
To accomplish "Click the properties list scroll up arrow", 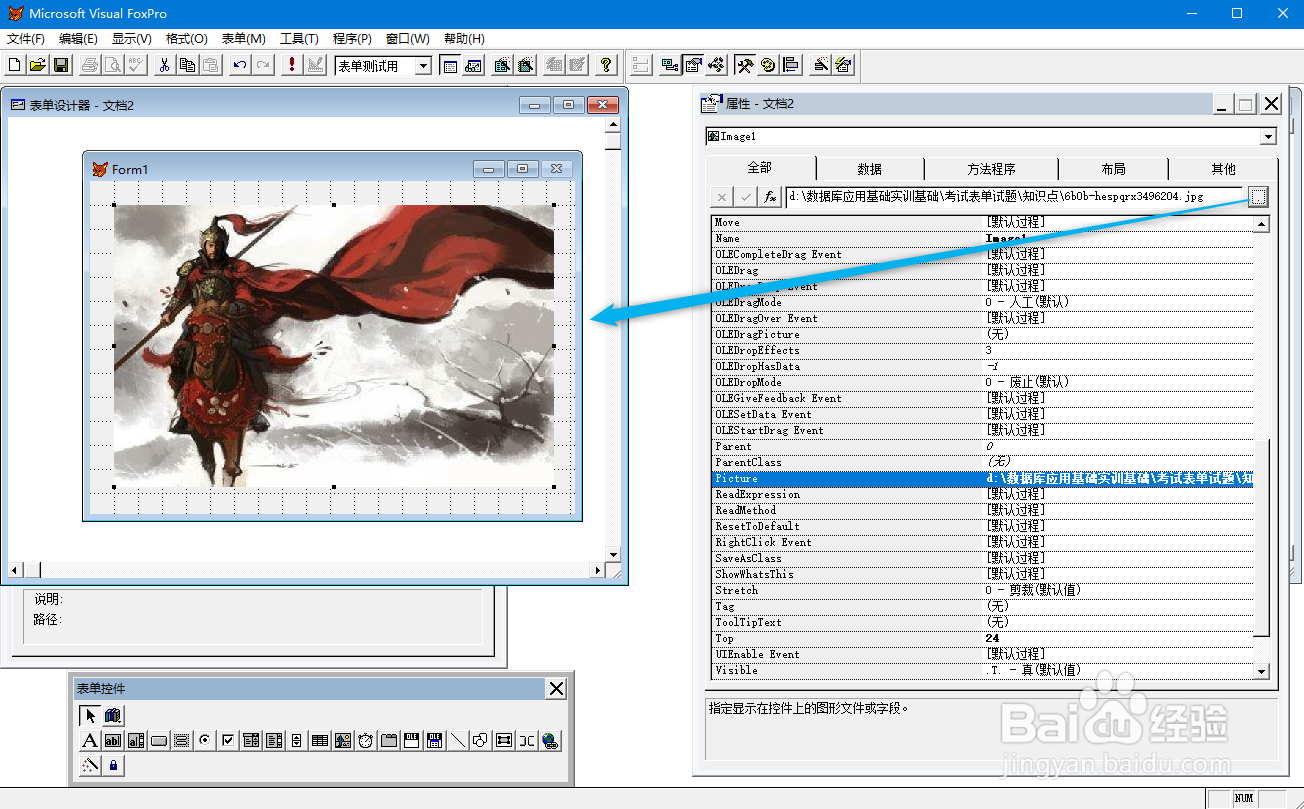I will pyautogui.click(x=1261, y=224).
